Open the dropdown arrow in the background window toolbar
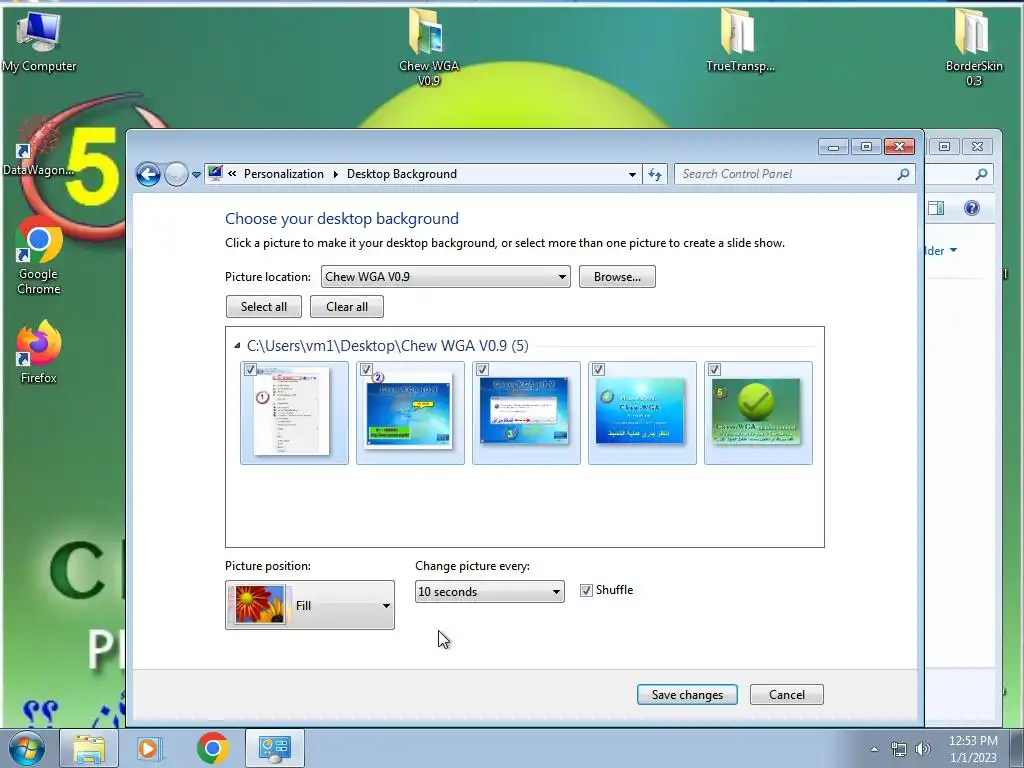Viewport: 1024px width, 768px height. [x=953, y=250]
